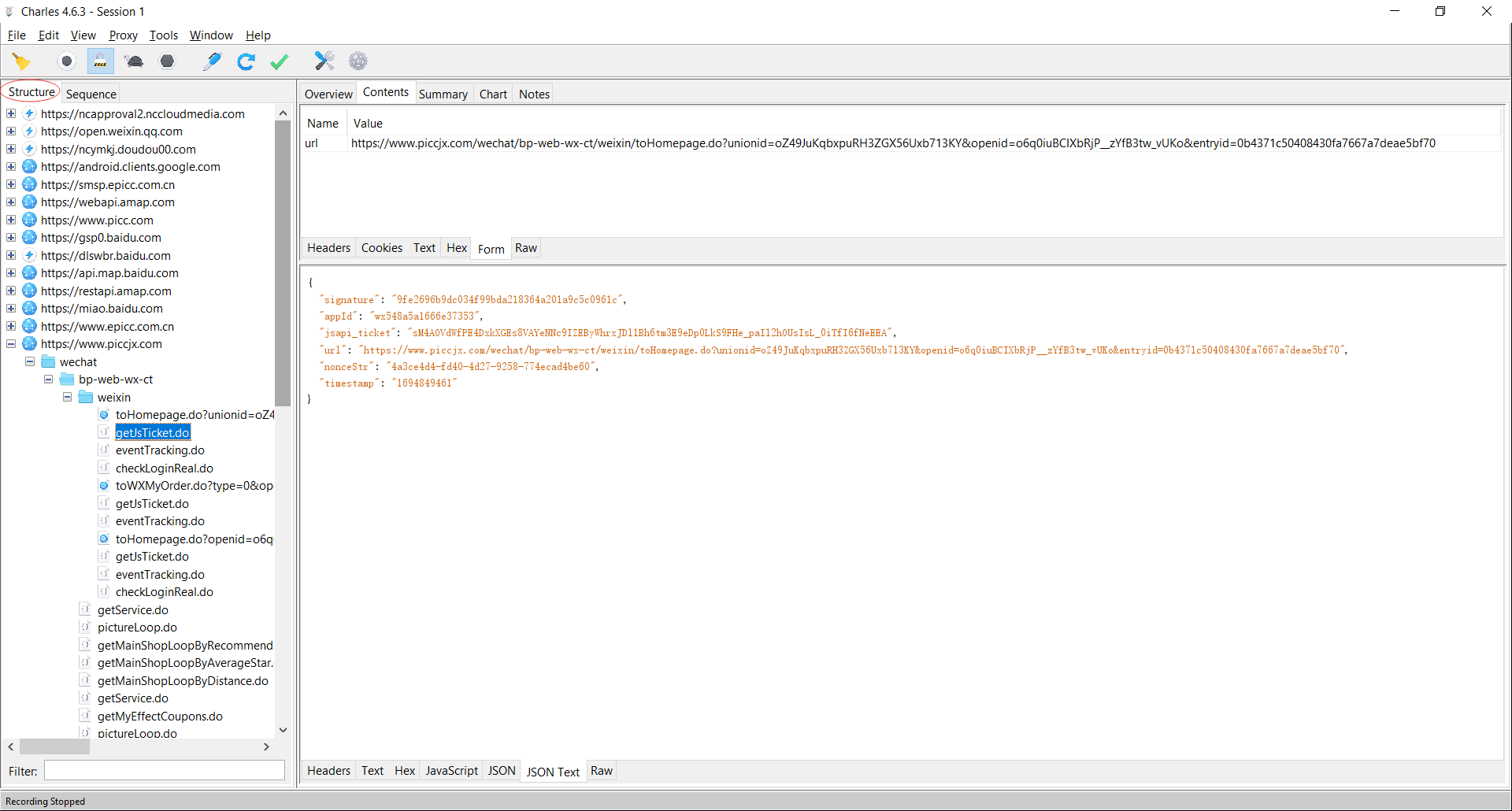Toggle throttling with the turtle icon
1512x811 pixels.
click(134, 61)
